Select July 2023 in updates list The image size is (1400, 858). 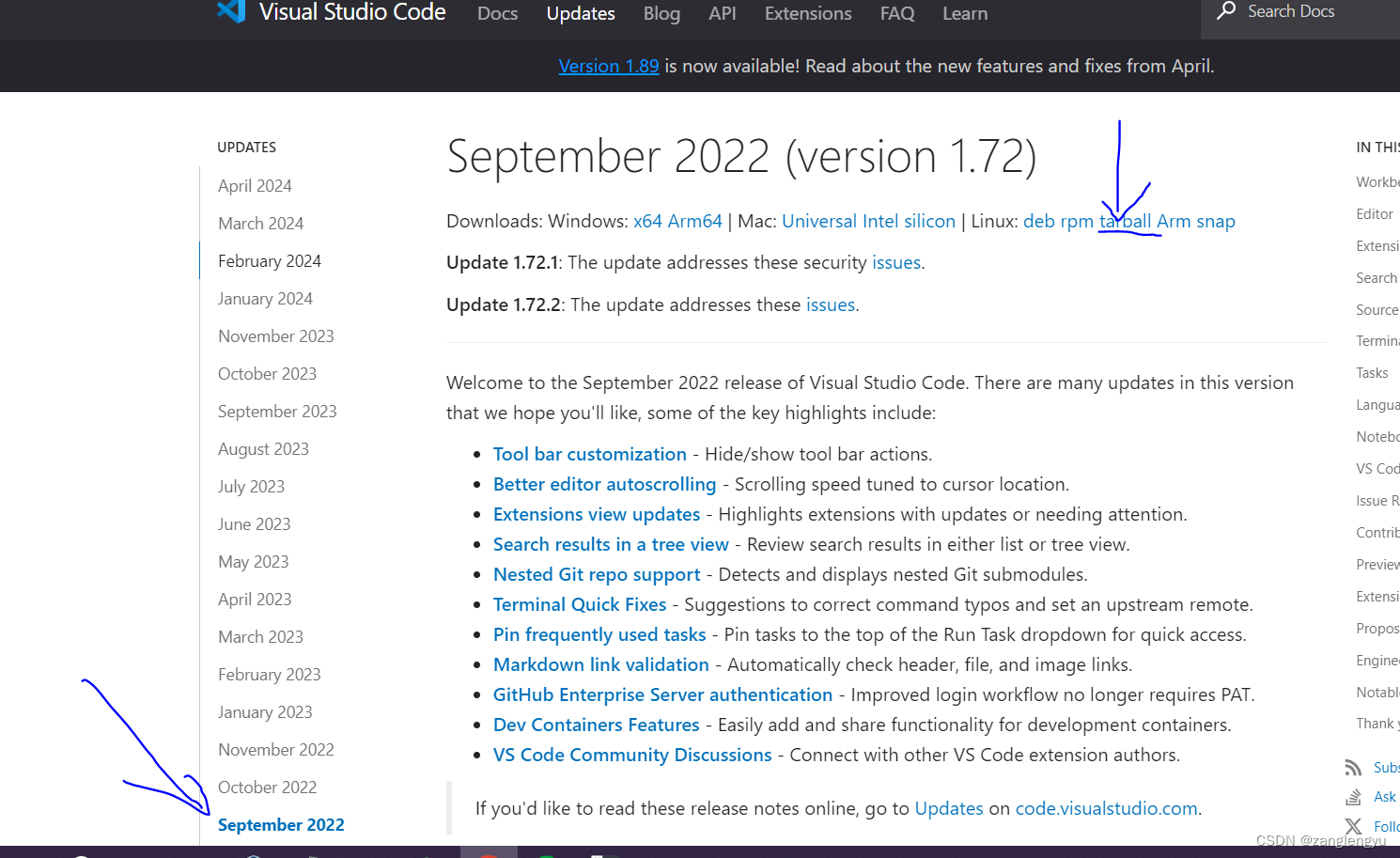pyautogui.click(x=251, y=487)
